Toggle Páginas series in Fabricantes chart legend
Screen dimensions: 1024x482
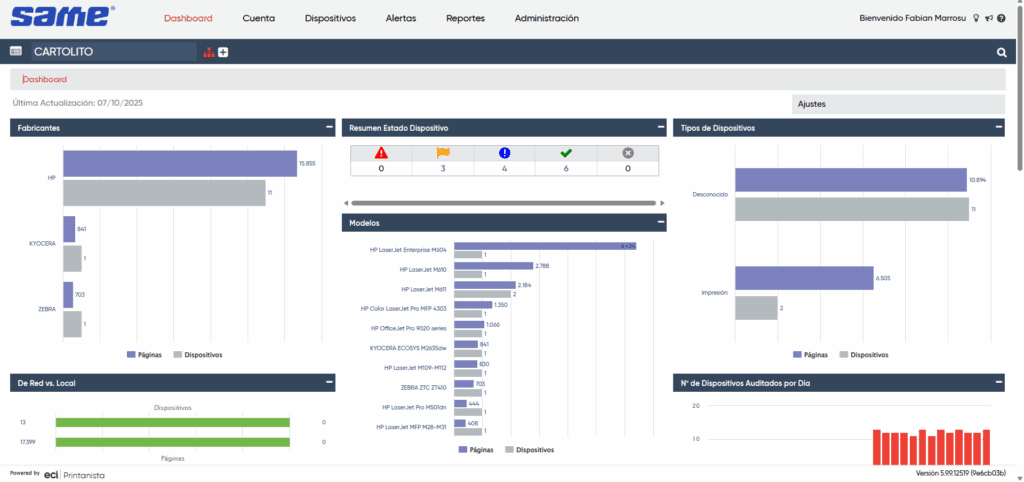coord(145,354)
